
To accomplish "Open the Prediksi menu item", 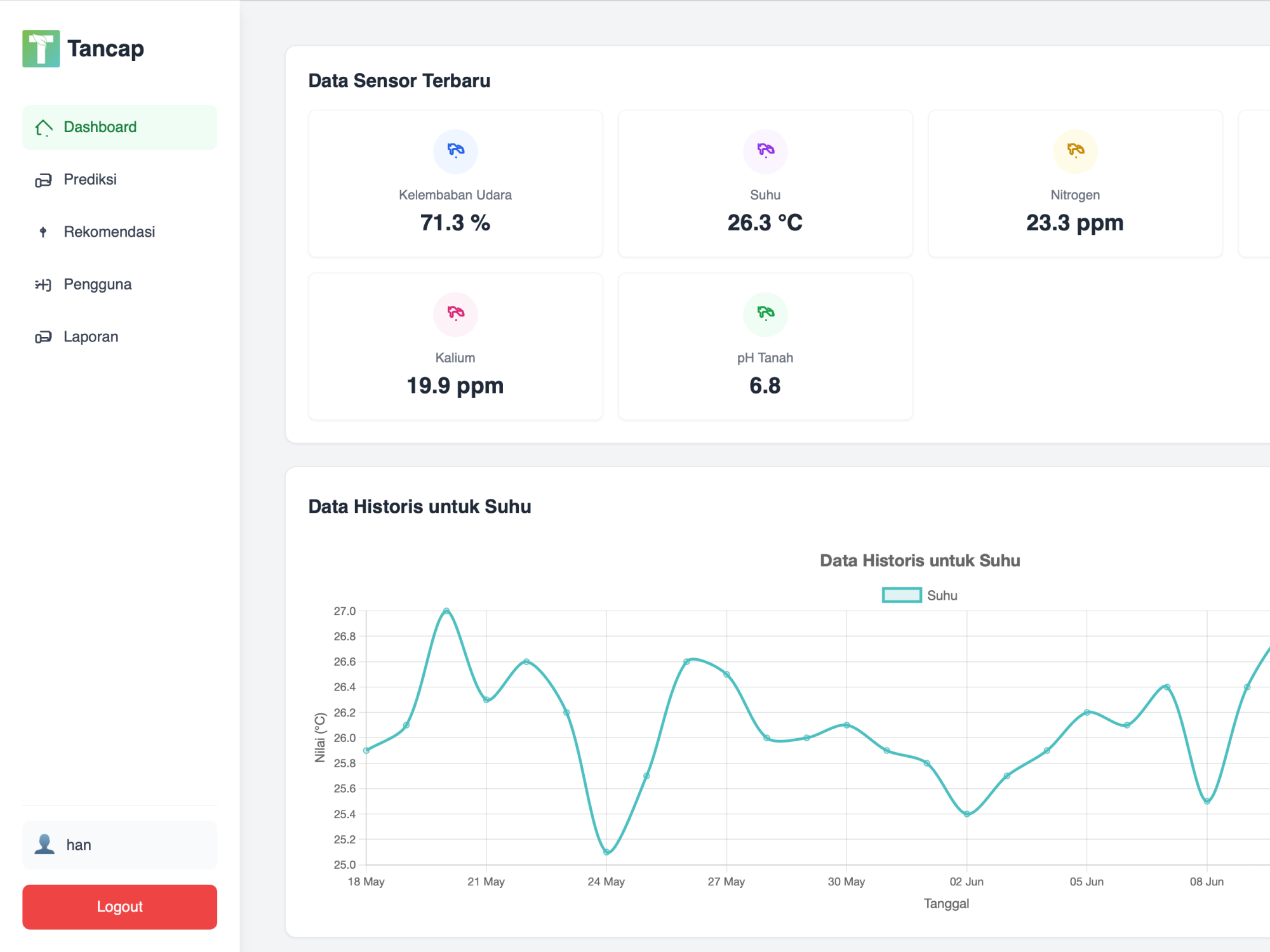I will click(x=119, y=180).
